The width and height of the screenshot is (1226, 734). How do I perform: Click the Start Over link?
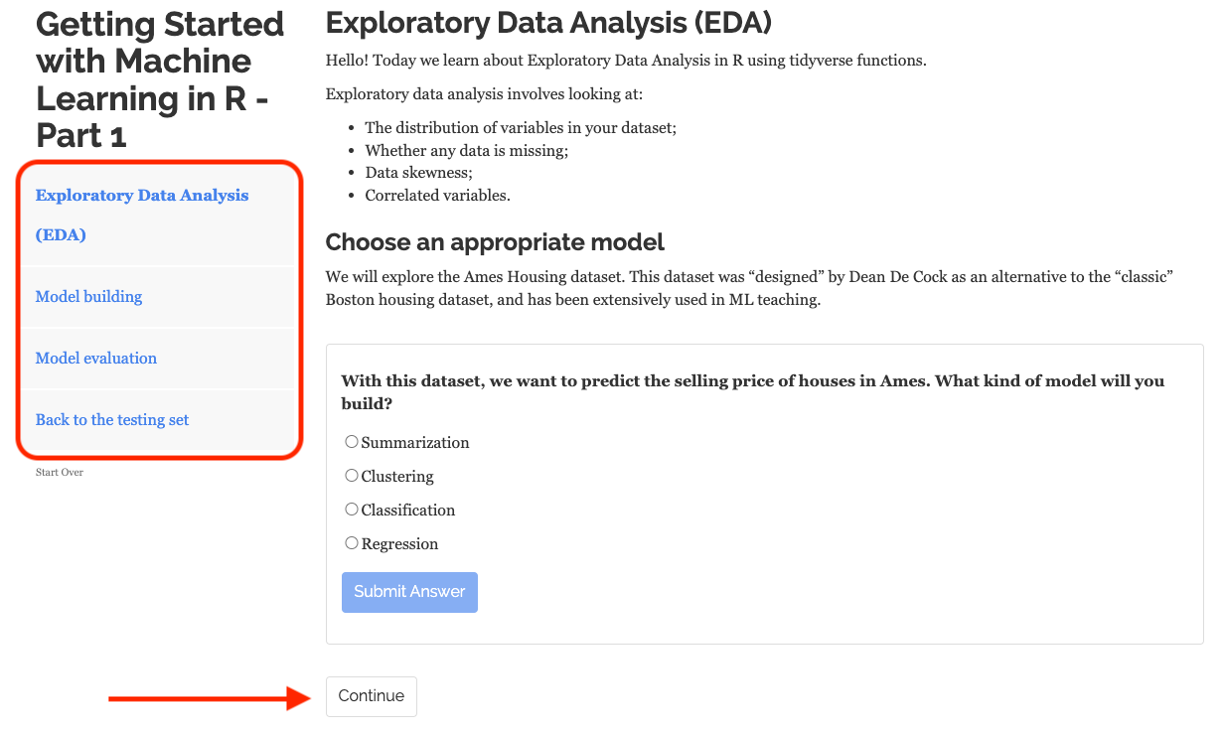coord(59,472)
